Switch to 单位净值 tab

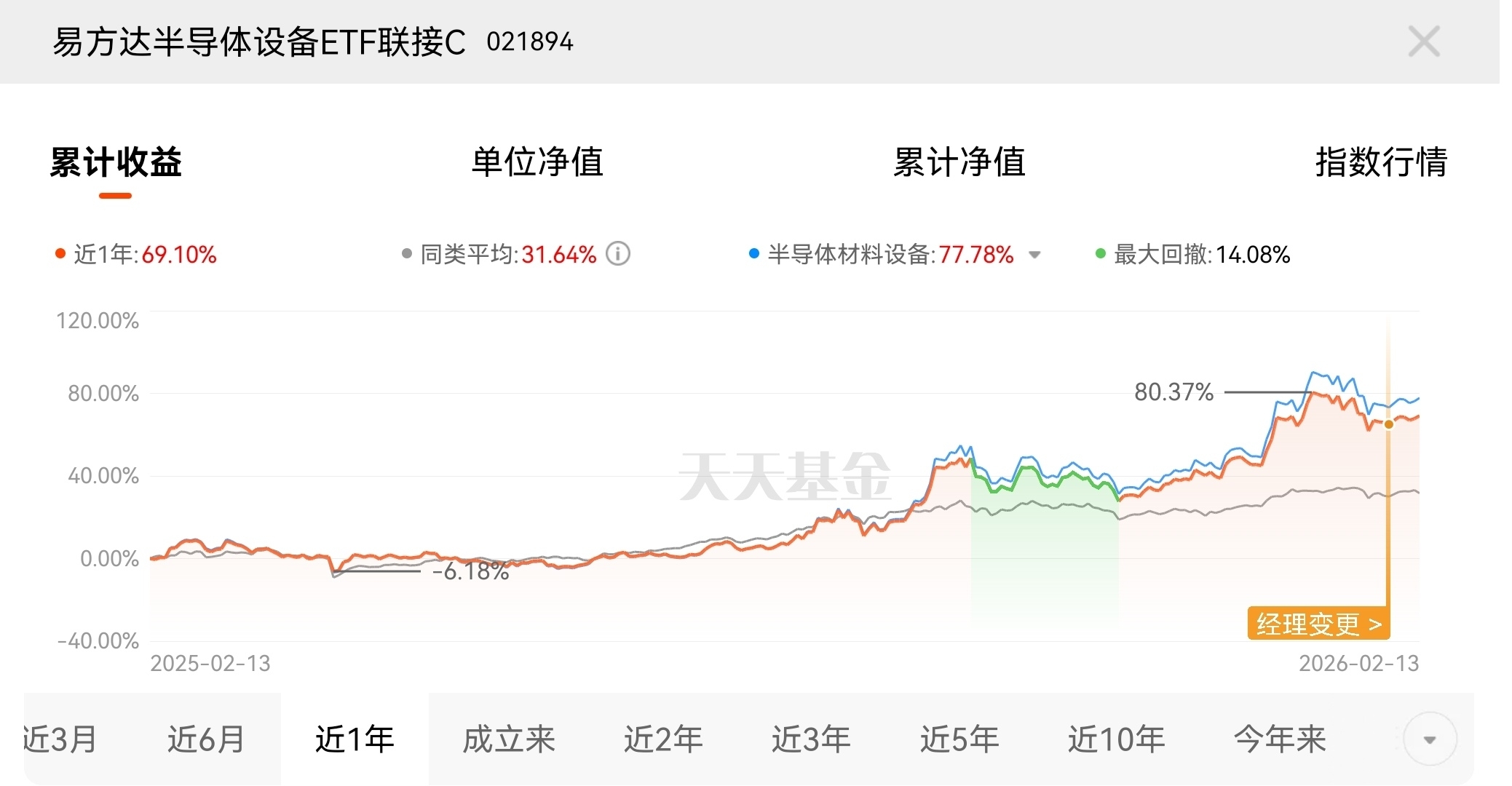click(x=537, y=162)
